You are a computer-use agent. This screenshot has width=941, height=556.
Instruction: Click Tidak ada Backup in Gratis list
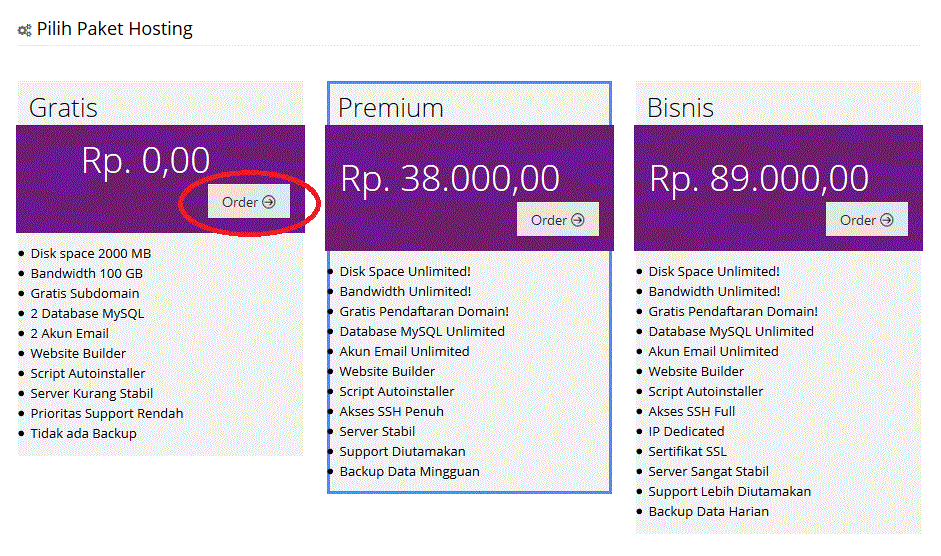tap(83, 433)
